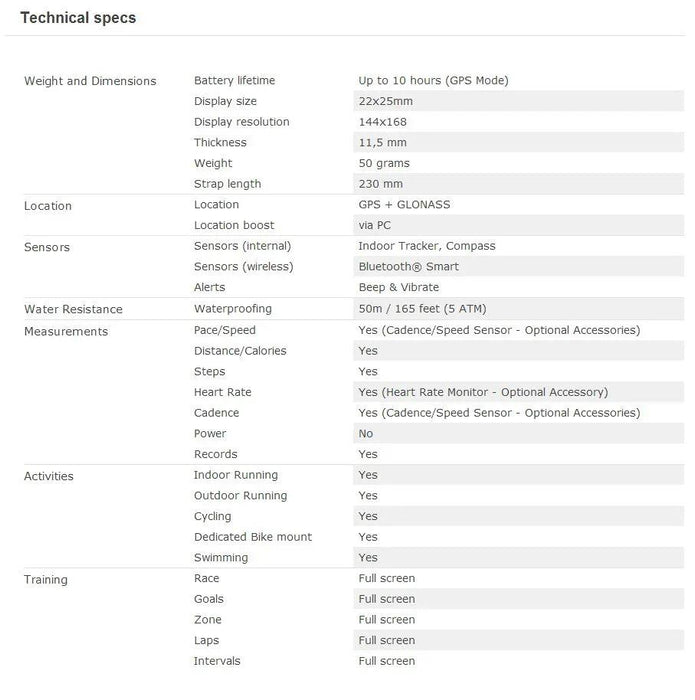Click the Display resolution 144x168 value
The image size is (695, 700).
point(382,122)
